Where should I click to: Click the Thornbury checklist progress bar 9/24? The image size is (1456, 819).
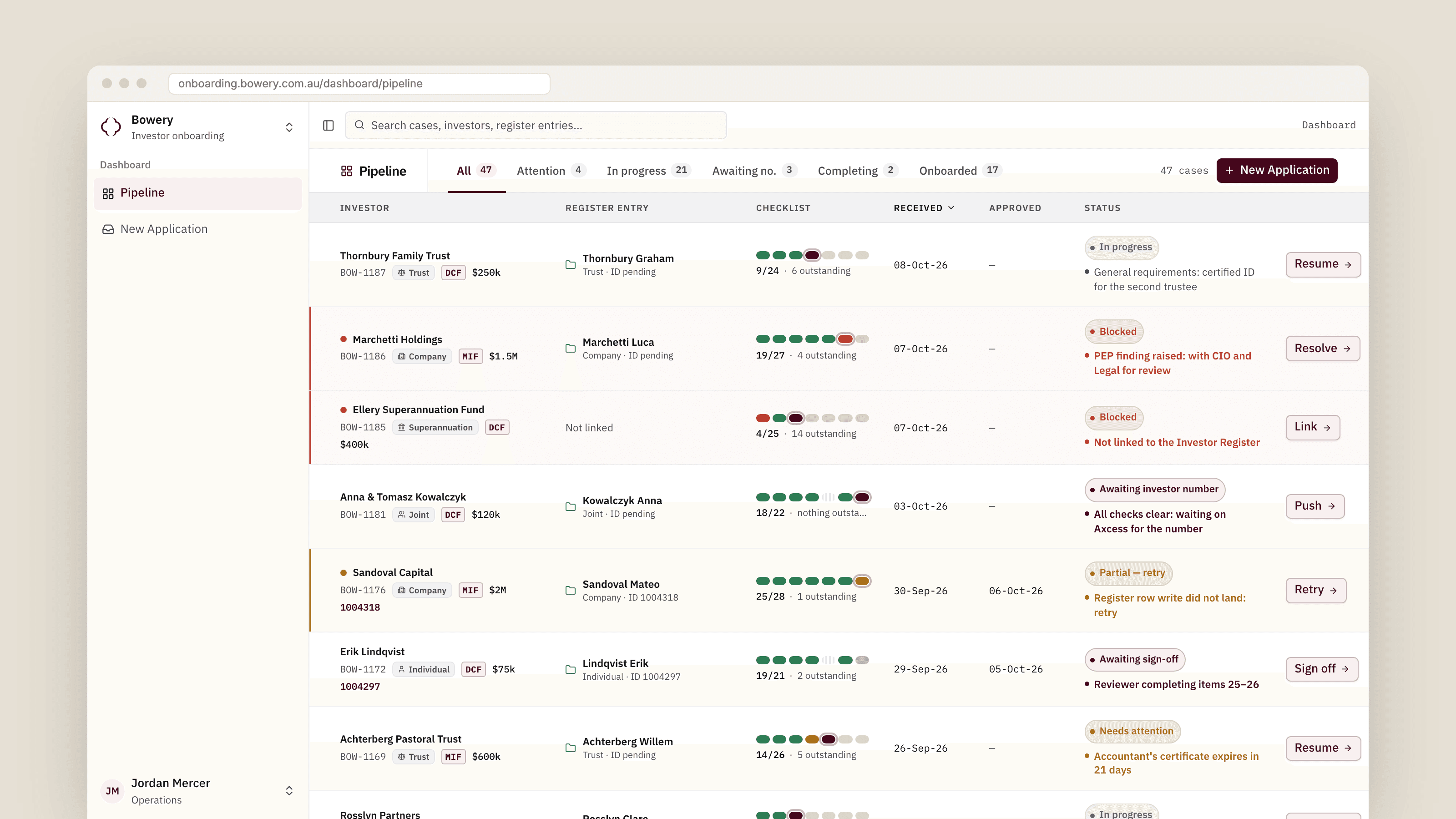coord(812,255)
